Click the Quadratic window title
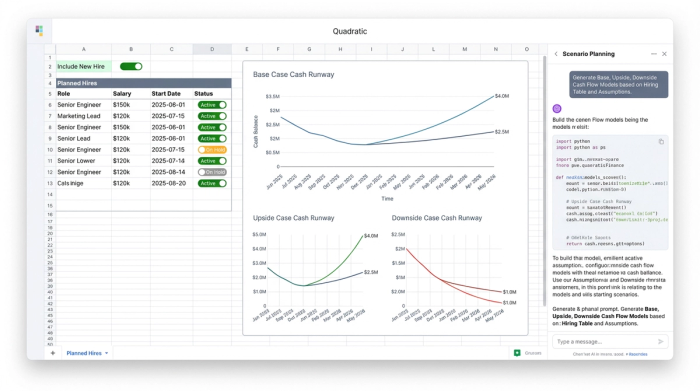 [350, 31]
